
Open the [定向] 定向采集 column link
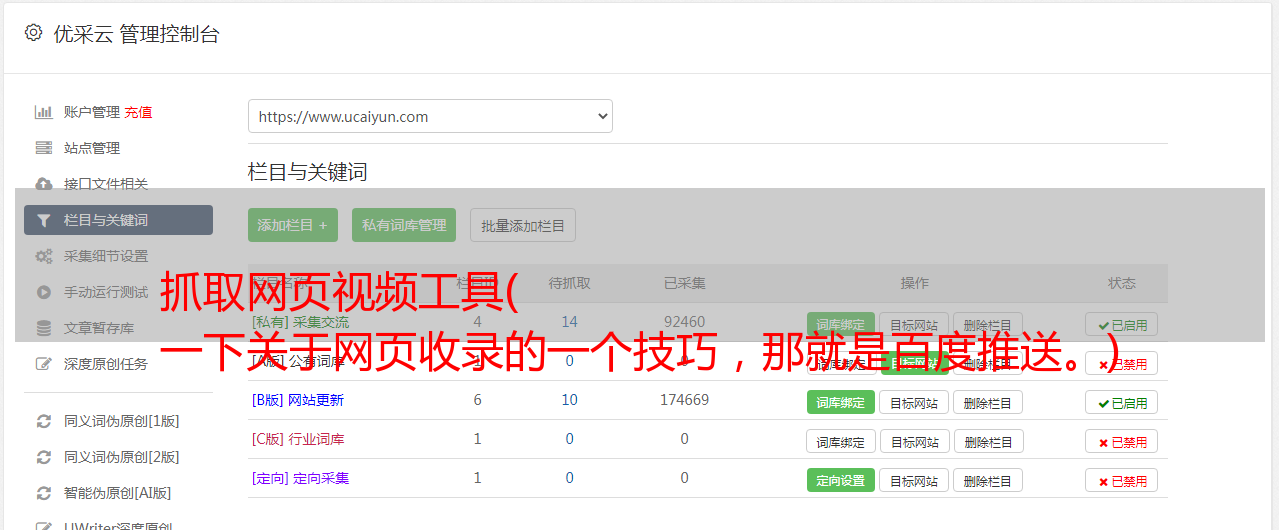[300, 478]
